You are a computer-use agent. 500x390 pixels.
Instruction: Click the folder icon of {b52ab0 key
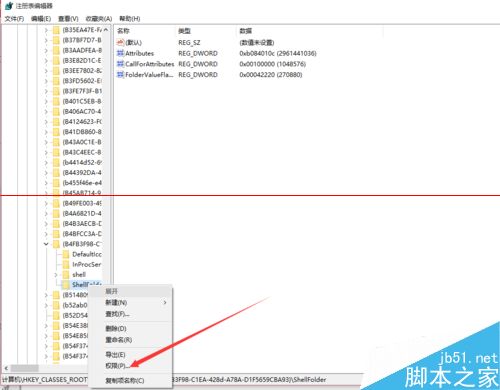coord(56,305)
